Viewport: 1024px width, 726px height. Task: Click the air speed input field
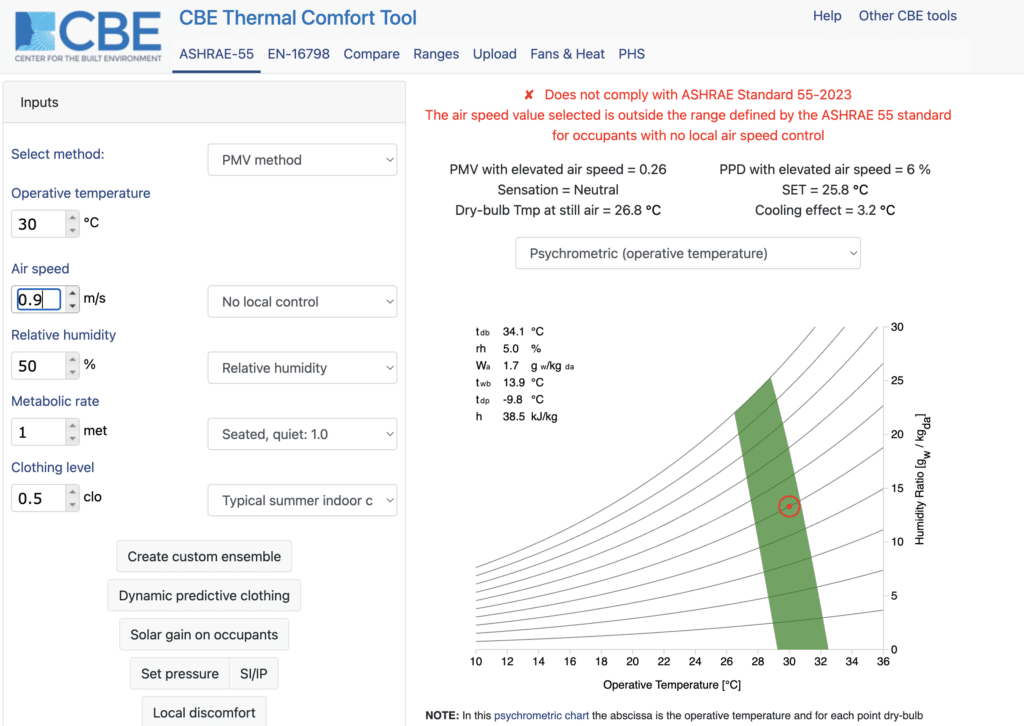pos(38,299)
